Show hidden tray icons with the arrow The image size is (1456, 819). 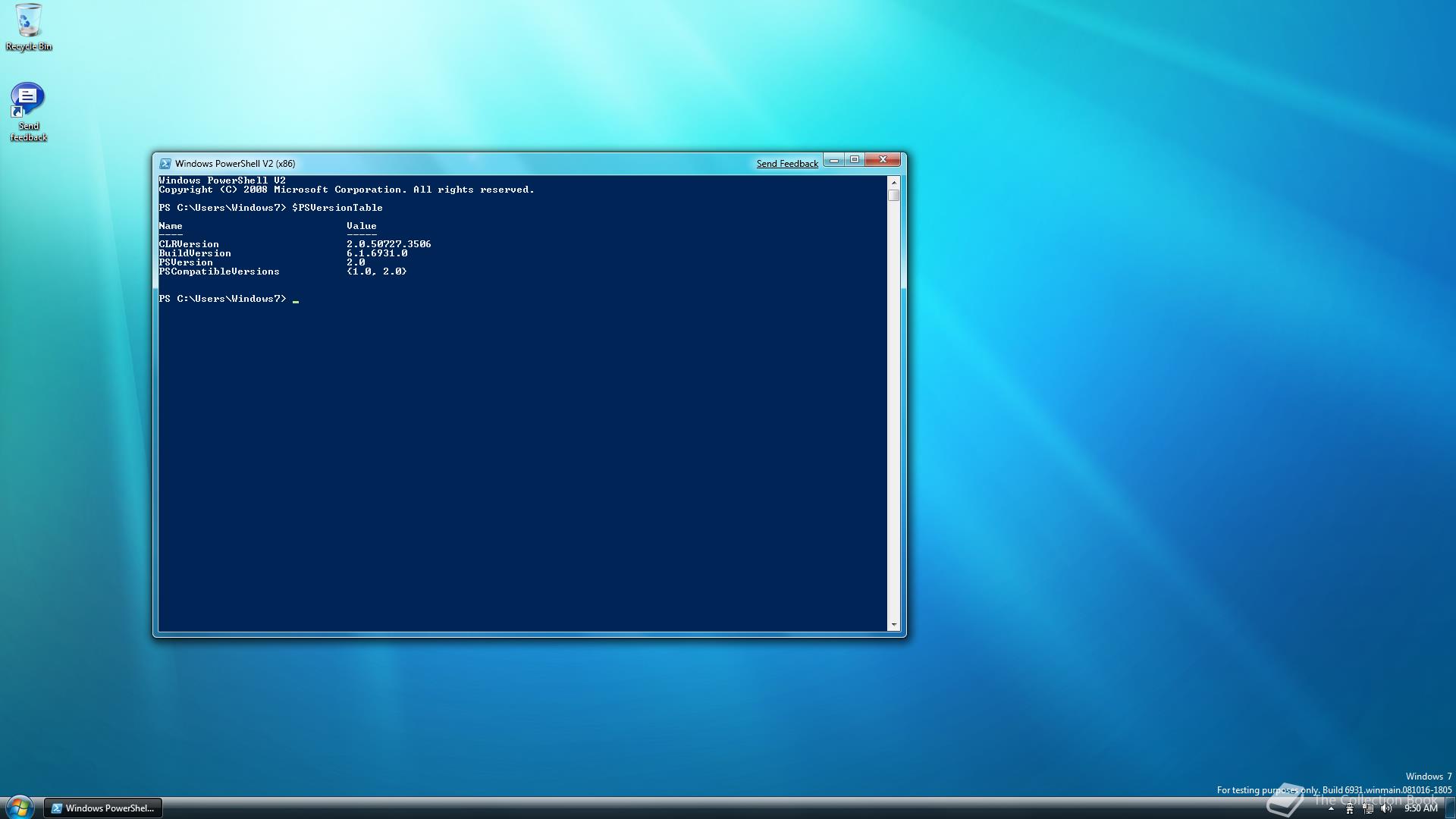coord(1331,808)
